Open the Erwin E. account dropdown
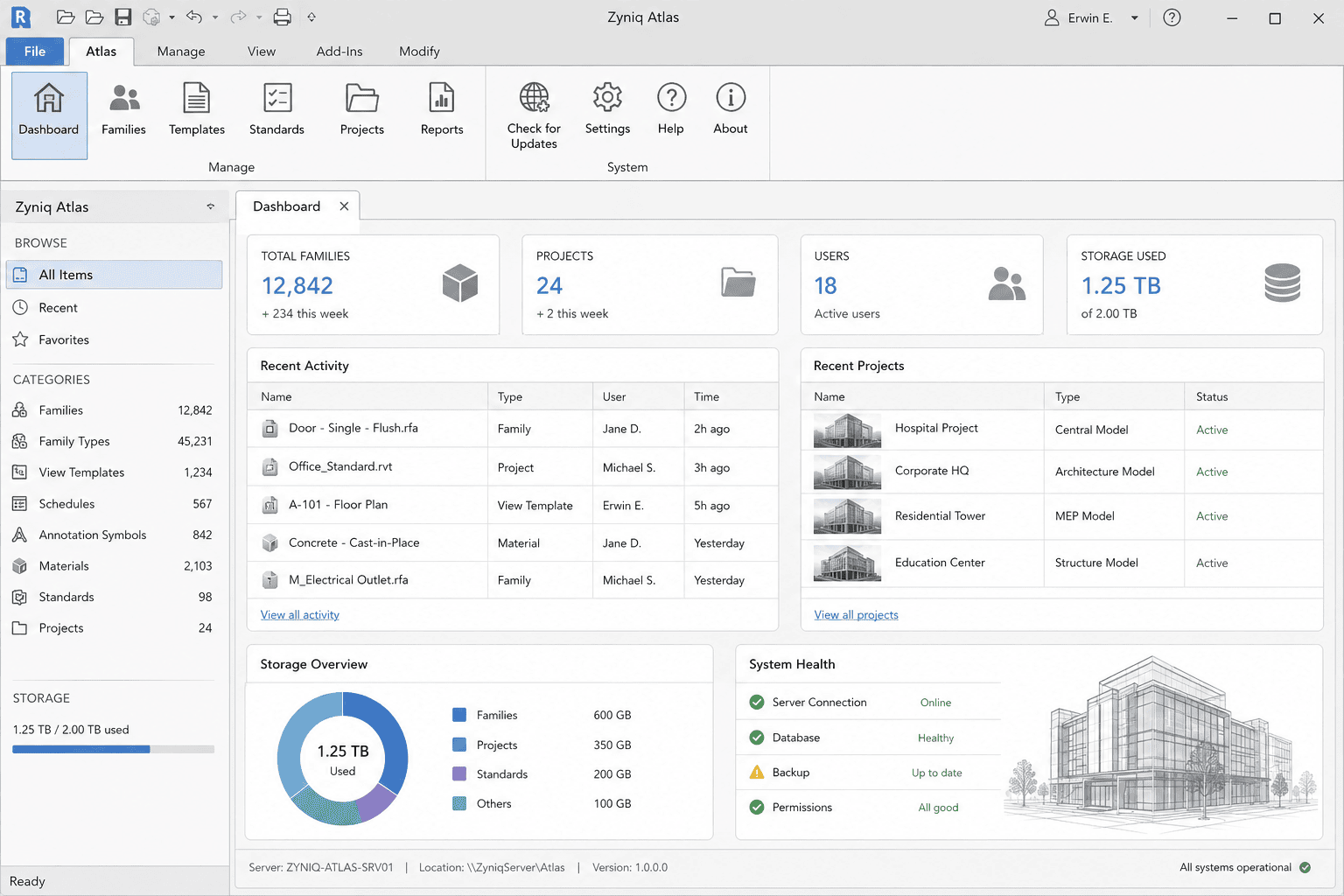 1135,17
